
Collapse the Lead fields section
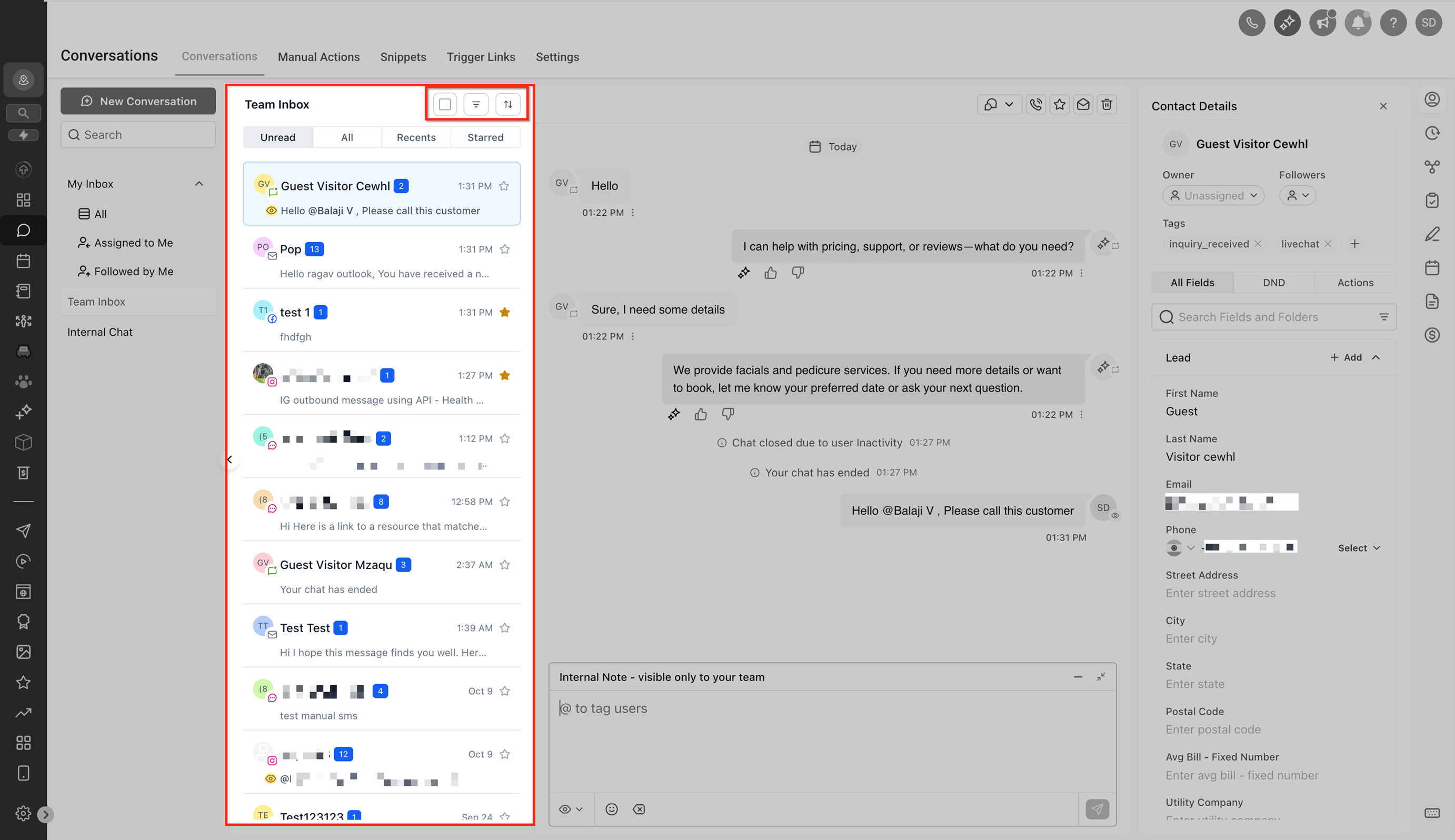point(1376,358)
